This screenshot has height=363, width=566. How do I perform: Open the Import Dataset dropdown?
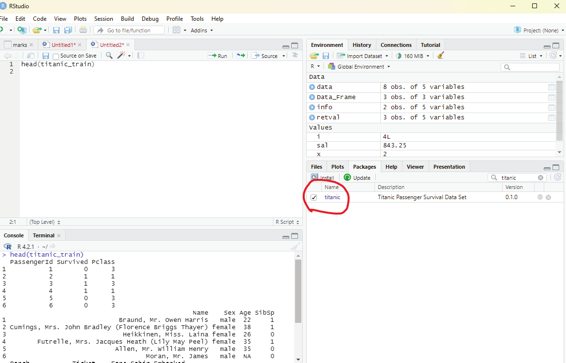click(362, 56)
